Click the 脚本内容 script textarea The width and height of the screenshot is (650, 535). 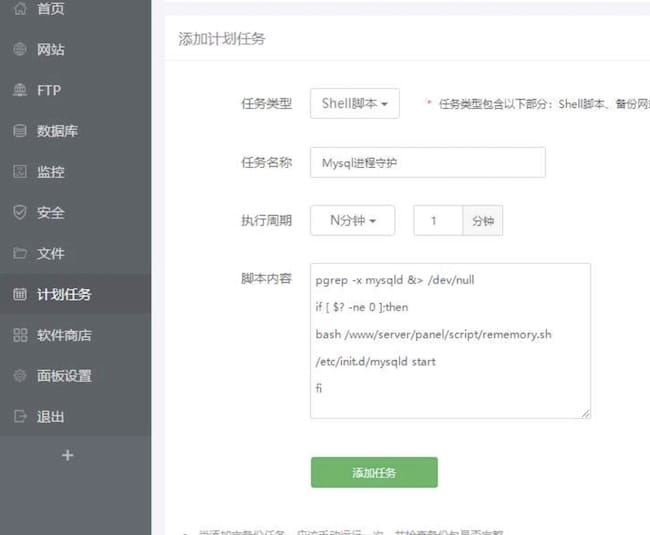coord(450,341)
